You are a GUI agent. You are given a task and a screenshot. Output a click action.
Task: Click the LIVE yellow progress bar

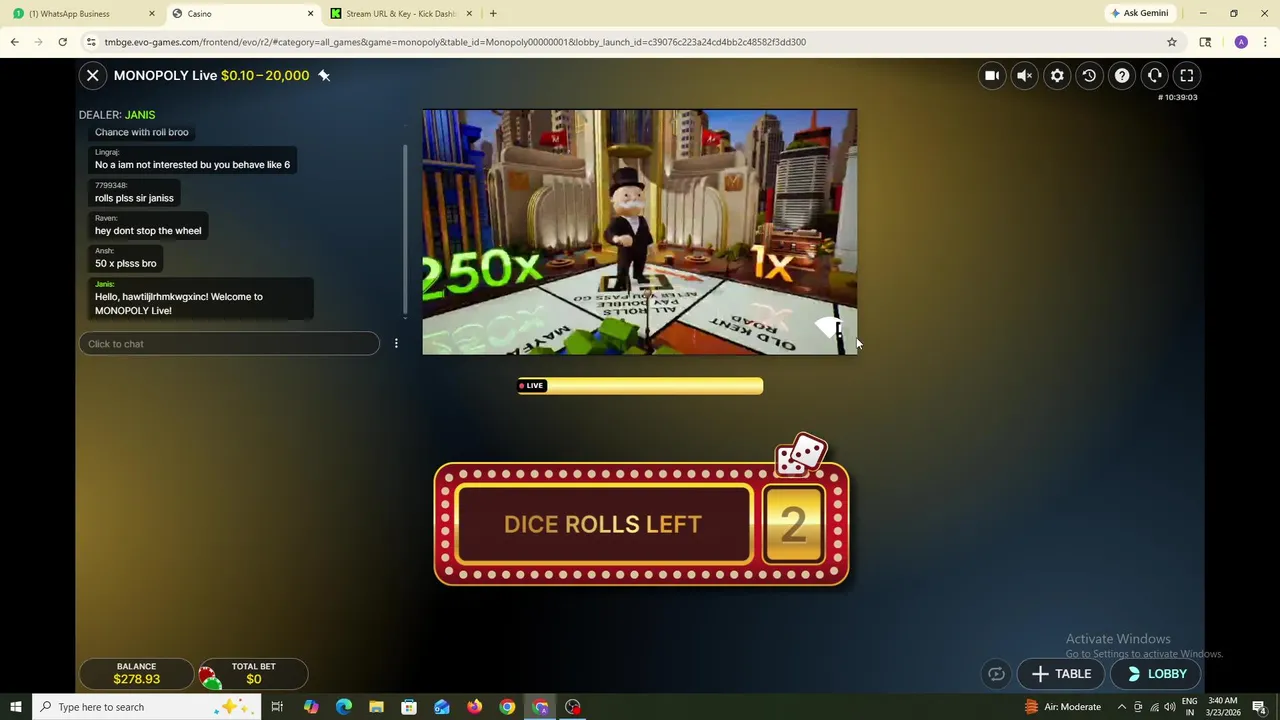640,386
